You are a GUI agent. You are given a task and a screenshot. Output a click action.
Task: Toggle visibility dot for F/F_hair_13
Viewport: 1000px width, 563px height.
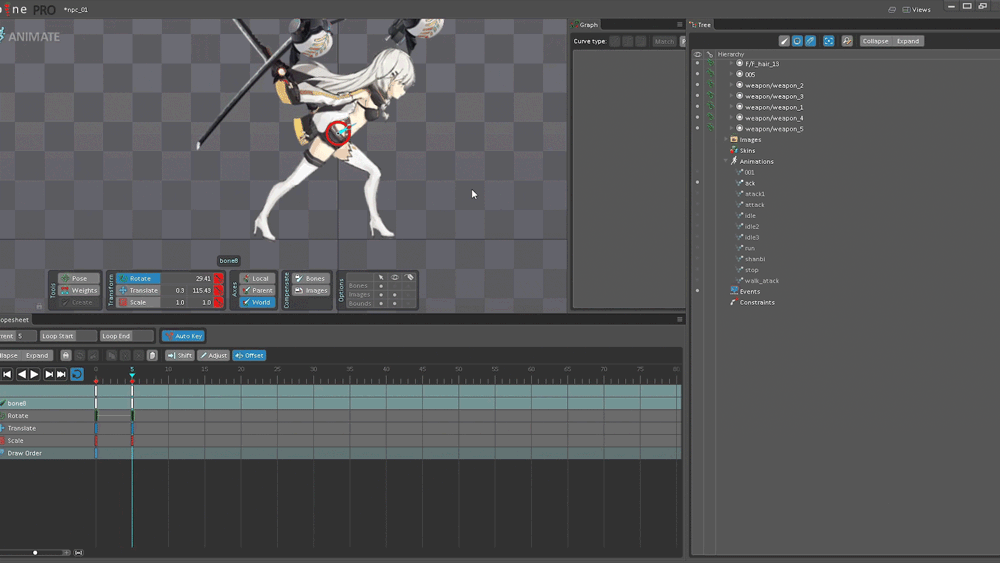coord(697,63)
